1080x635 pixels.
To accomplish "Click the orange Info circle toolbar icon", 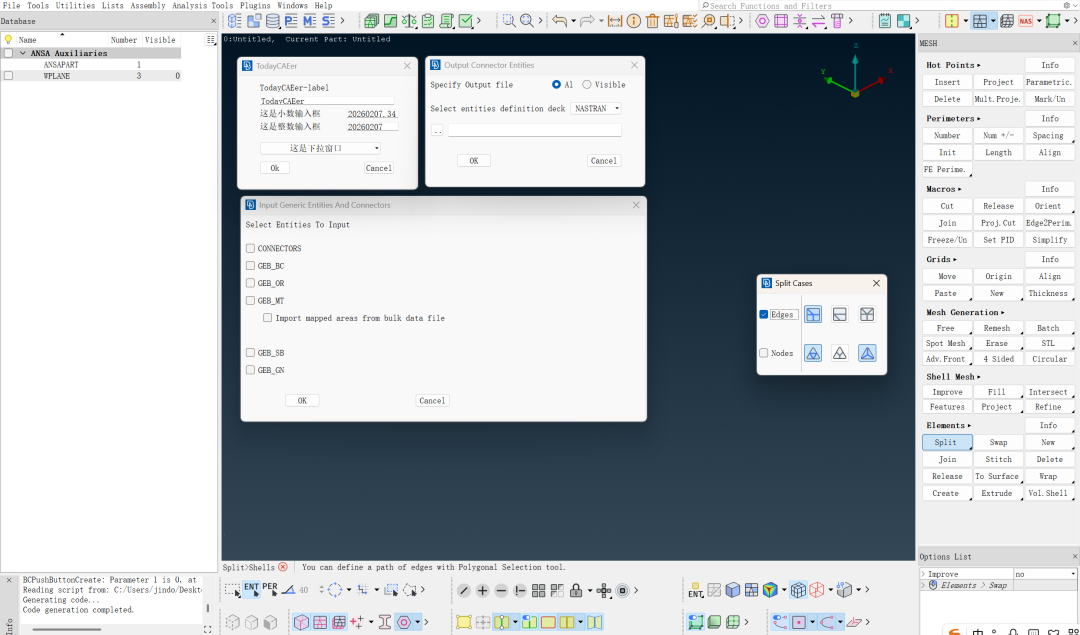I will pyautogui.click(x=634, y=21).
